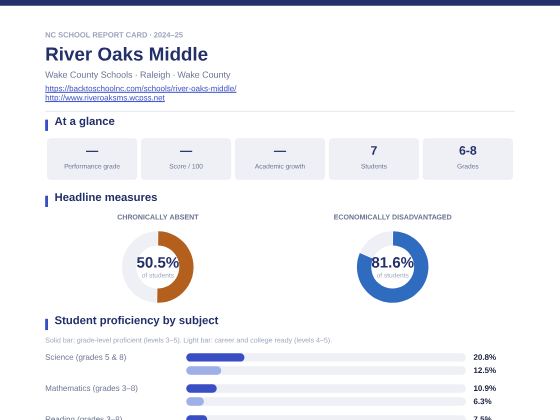Select the Score / 100 card
The width and height of the screenshot is (560, 420).
186,159
